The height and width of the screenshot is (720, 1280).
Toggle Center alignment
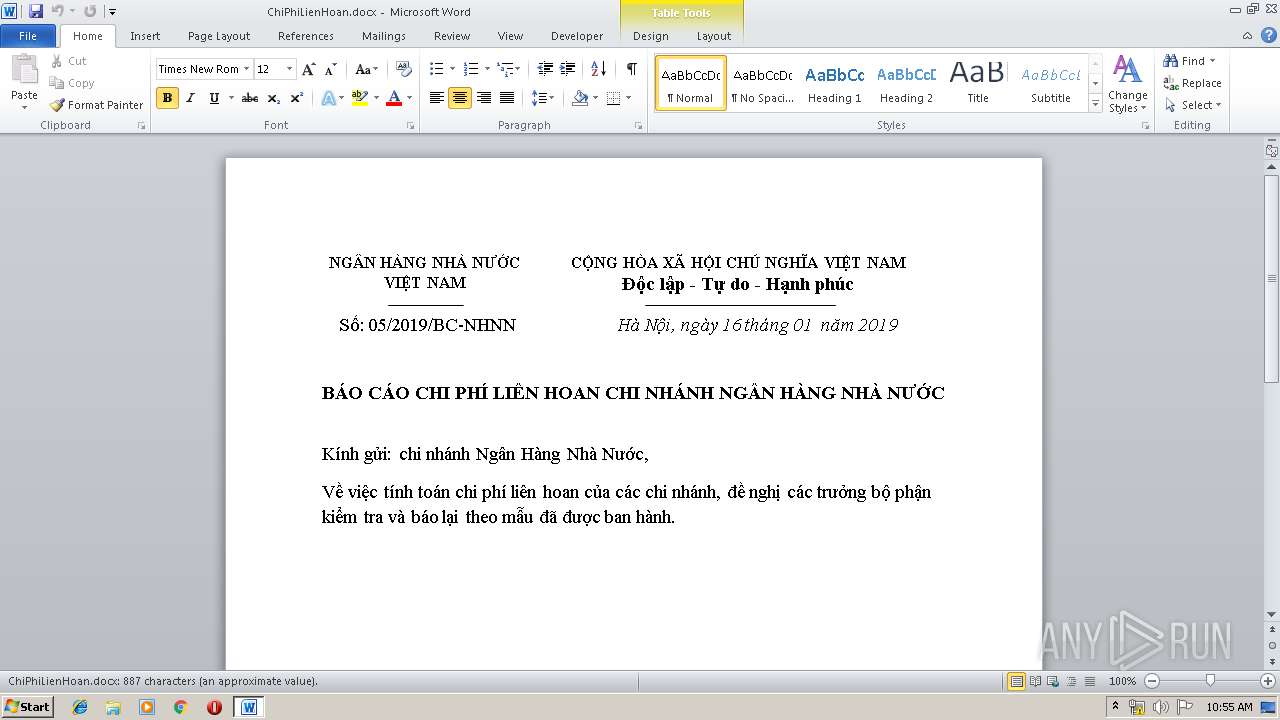tap(460, 98)
